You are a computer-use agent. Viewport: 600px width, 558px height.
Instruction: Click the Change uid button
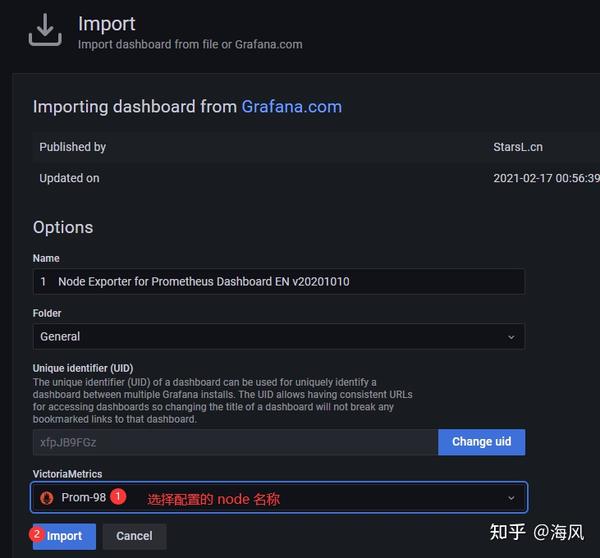click(481, 442)
